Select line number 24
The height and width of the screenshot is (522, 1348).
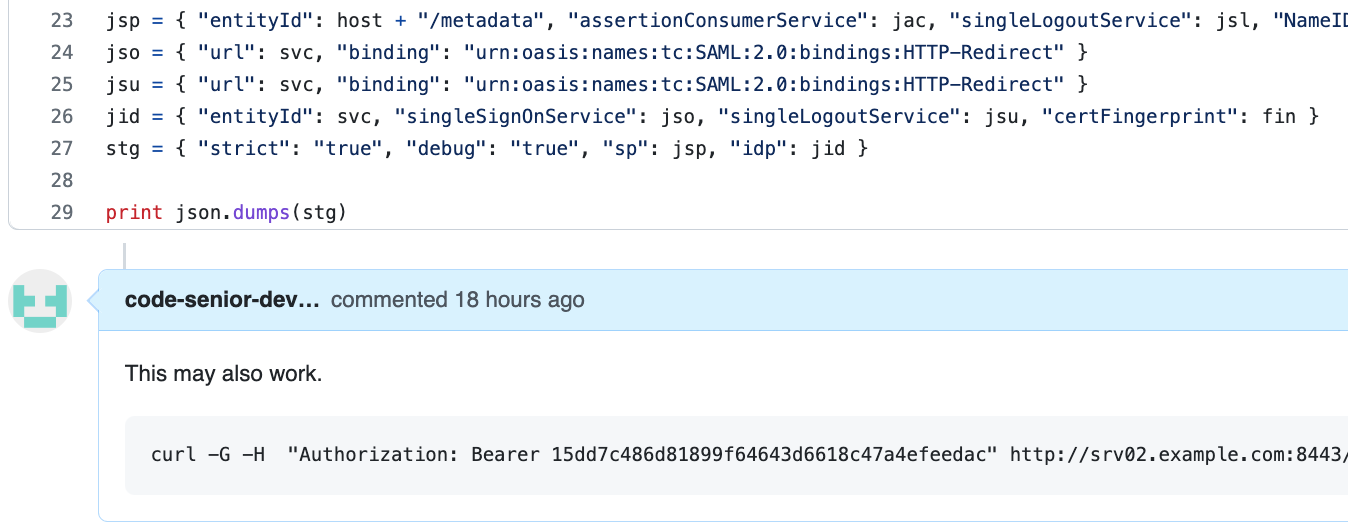coord(62,52)
